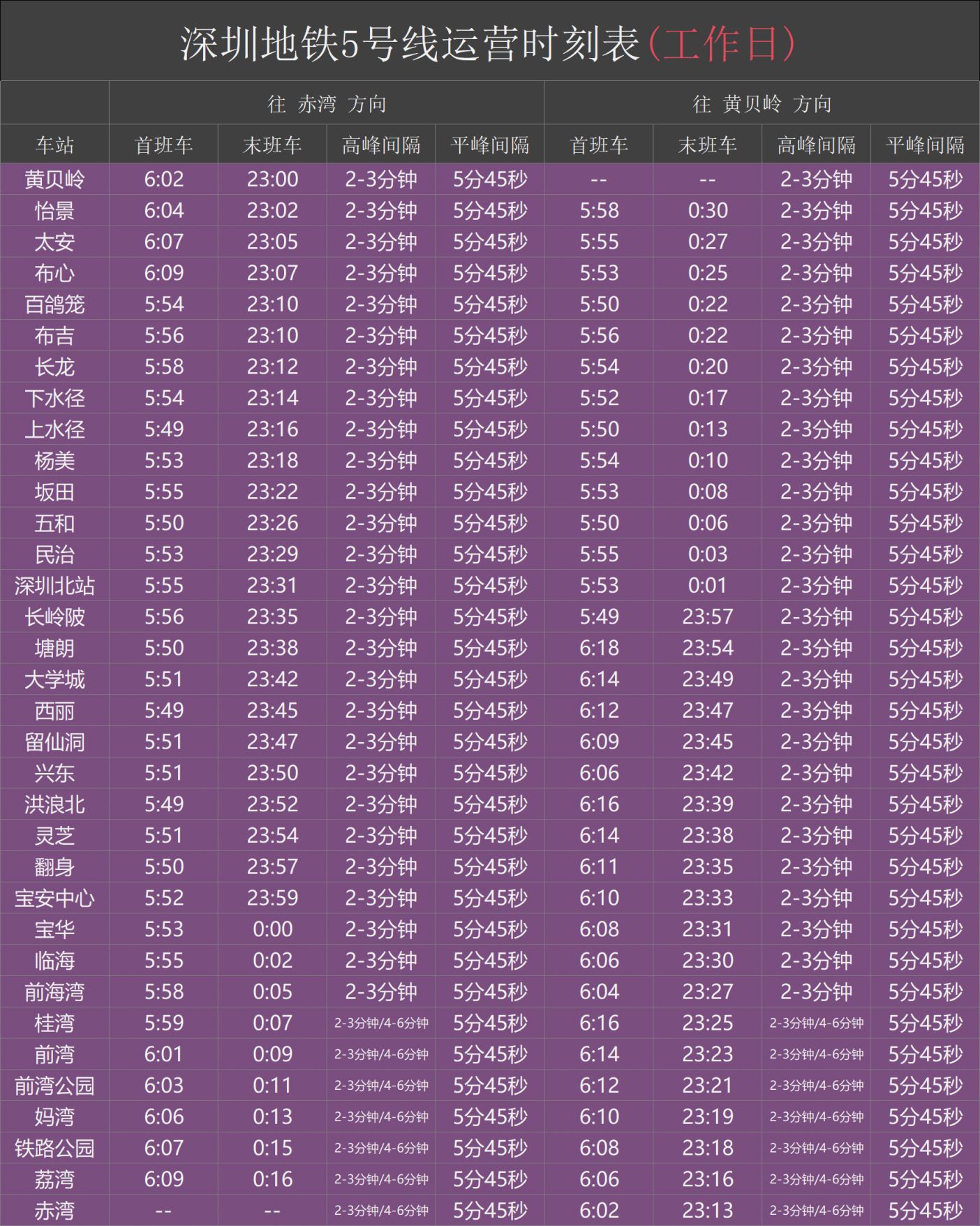Viewport: 980px width, 1226px height.
Task: Select the 前湾公园 station name cell
Action: 54,1086
